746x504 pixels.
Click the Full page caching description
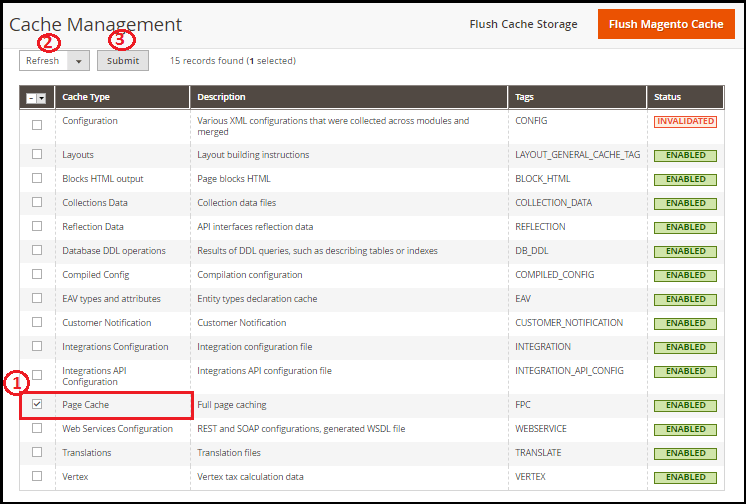(232, 405)
